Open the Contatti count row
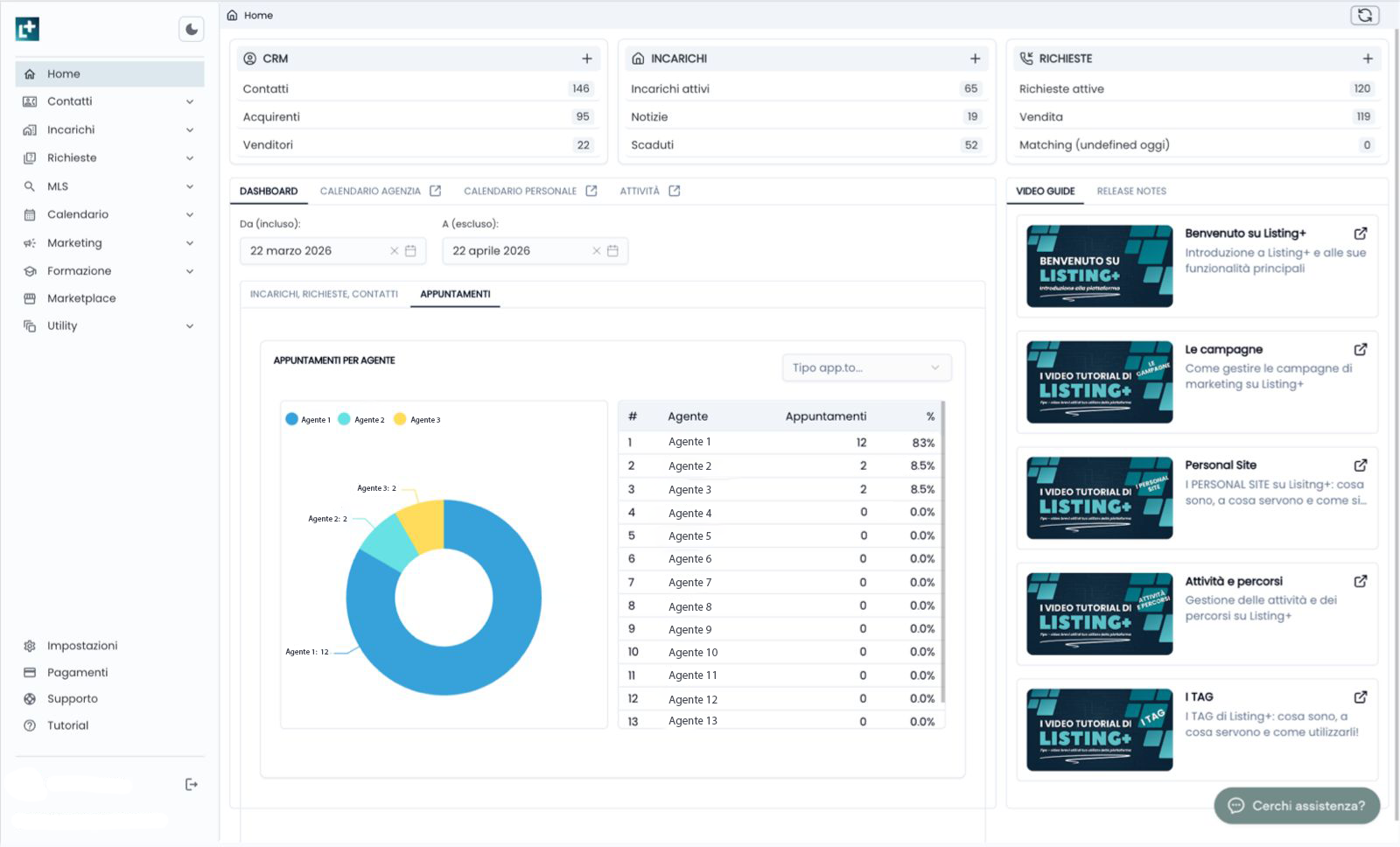The width and height of the screenshot is (1400, 847). point(418,88)
